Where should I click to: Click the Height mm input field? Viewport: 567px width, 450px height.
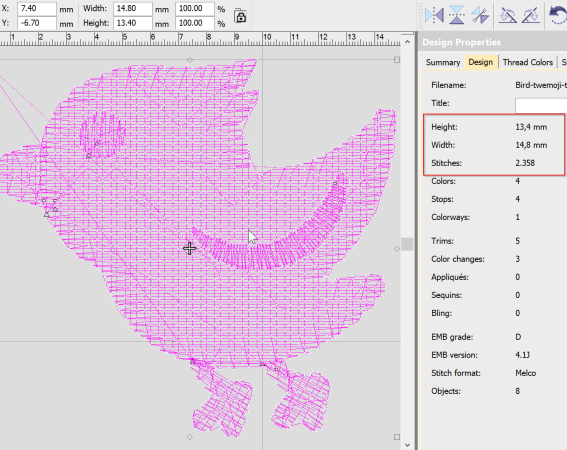point(132,23)
